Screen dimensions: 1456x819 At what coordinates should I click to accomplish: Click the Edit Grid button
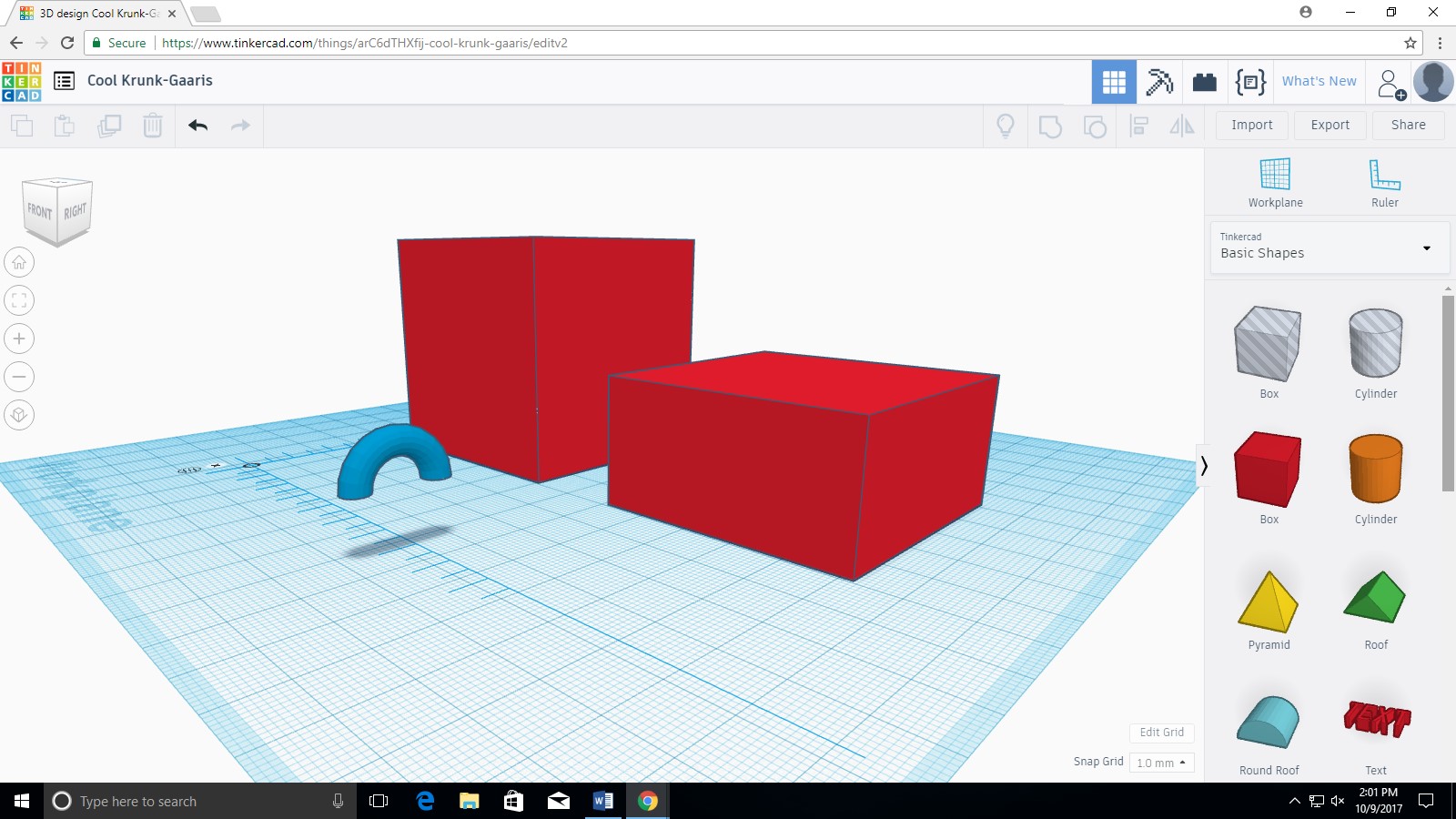[1162, 733]
